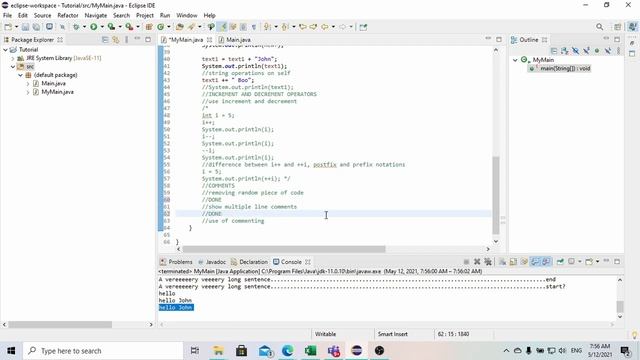Click the Coverage run toolbar icon

click(x=111, y=27)
